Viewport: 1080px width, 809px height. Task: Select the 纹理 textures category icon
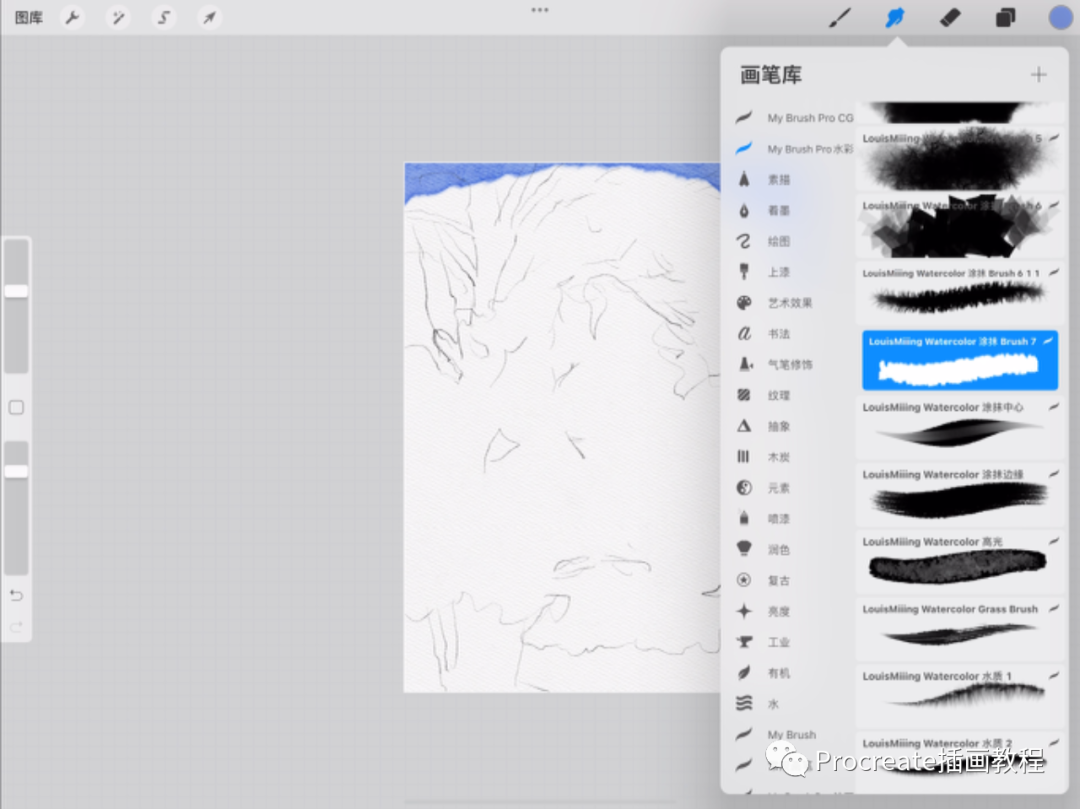[x=744, y=395]
